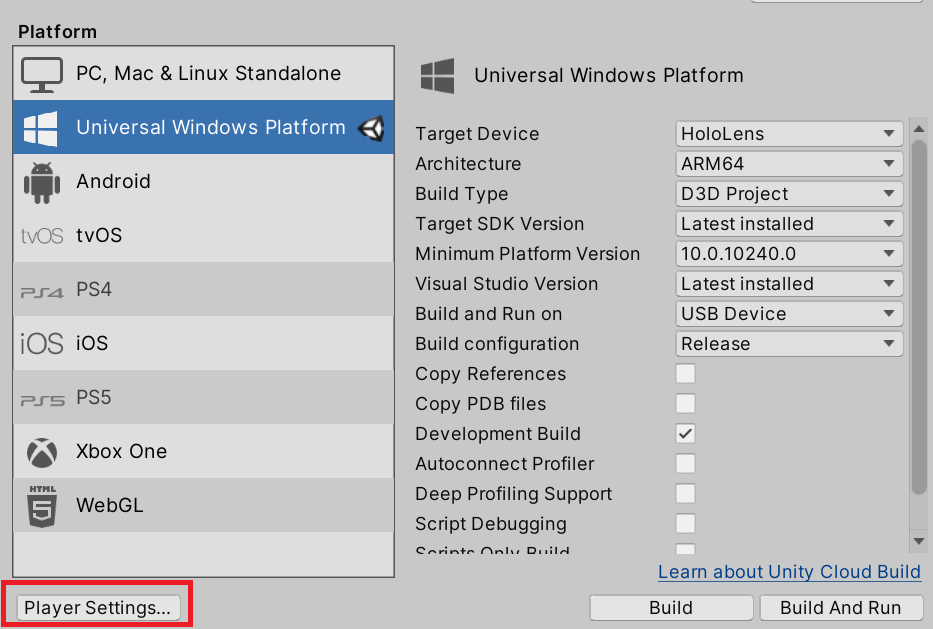Click the Build And Run button
Viewport: 933px width, 629px height.
(x=841, y=608)
